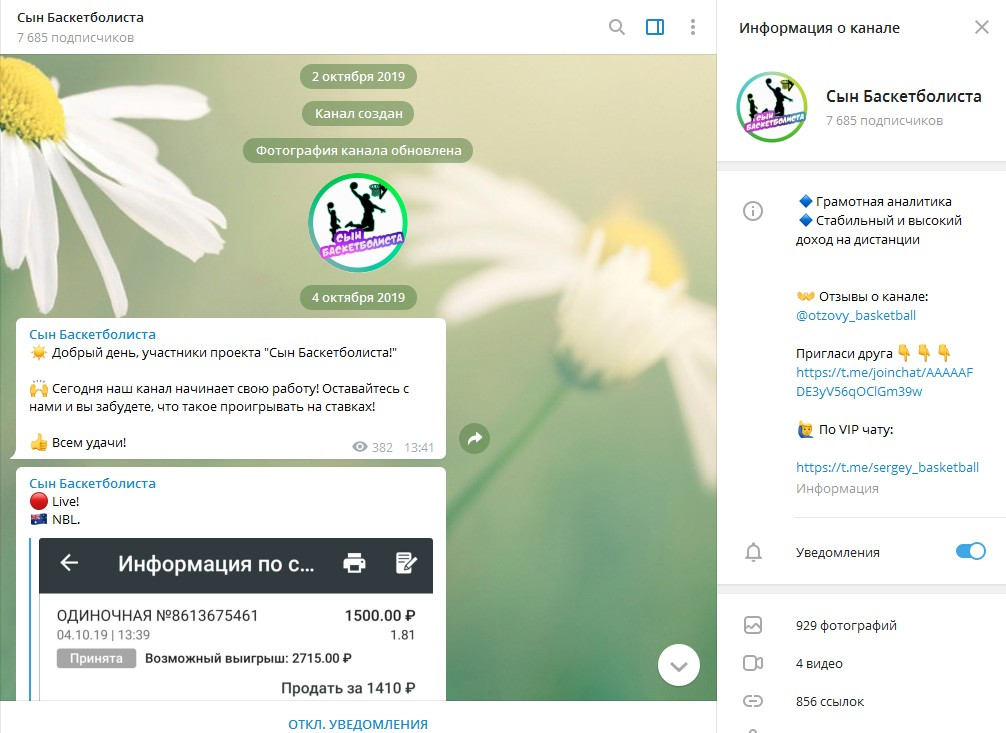Click the 4 октября 2019 date badge
This screenshot has width=1006, height=733.
(358, 297)
